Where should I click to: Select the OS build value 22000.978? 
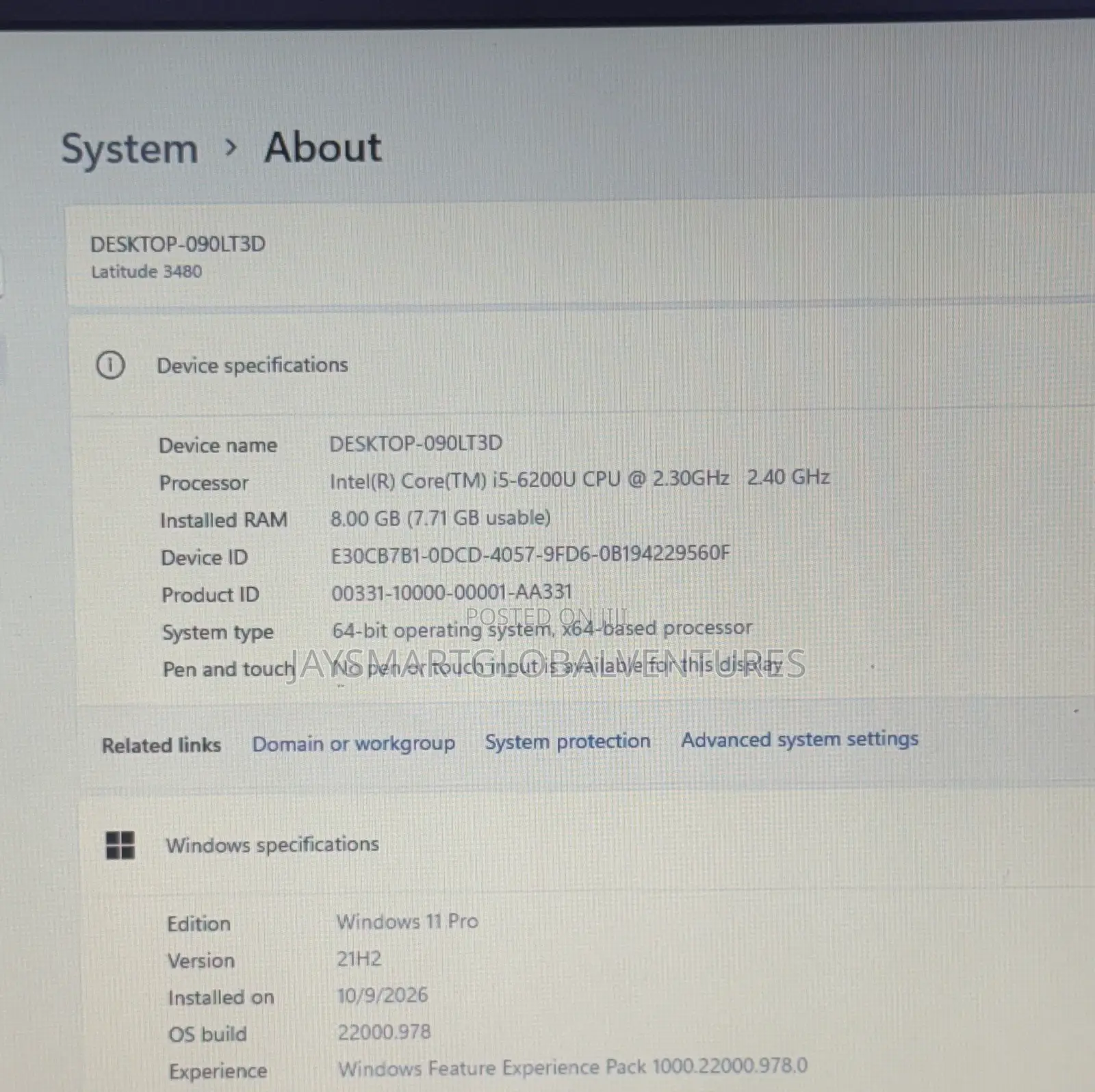(385, 1032)
